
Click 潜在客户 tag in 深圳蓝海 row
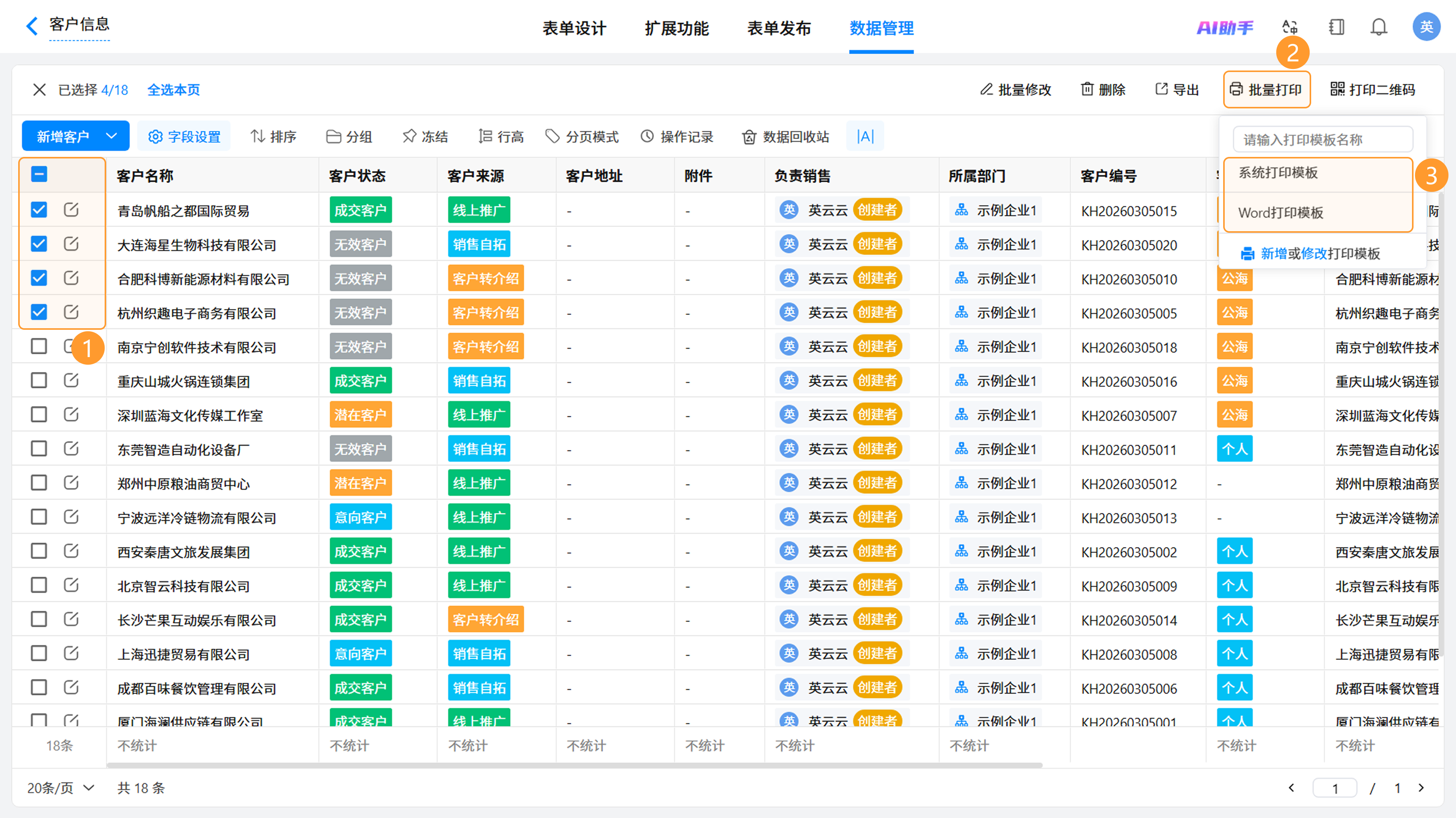(361, 415)
